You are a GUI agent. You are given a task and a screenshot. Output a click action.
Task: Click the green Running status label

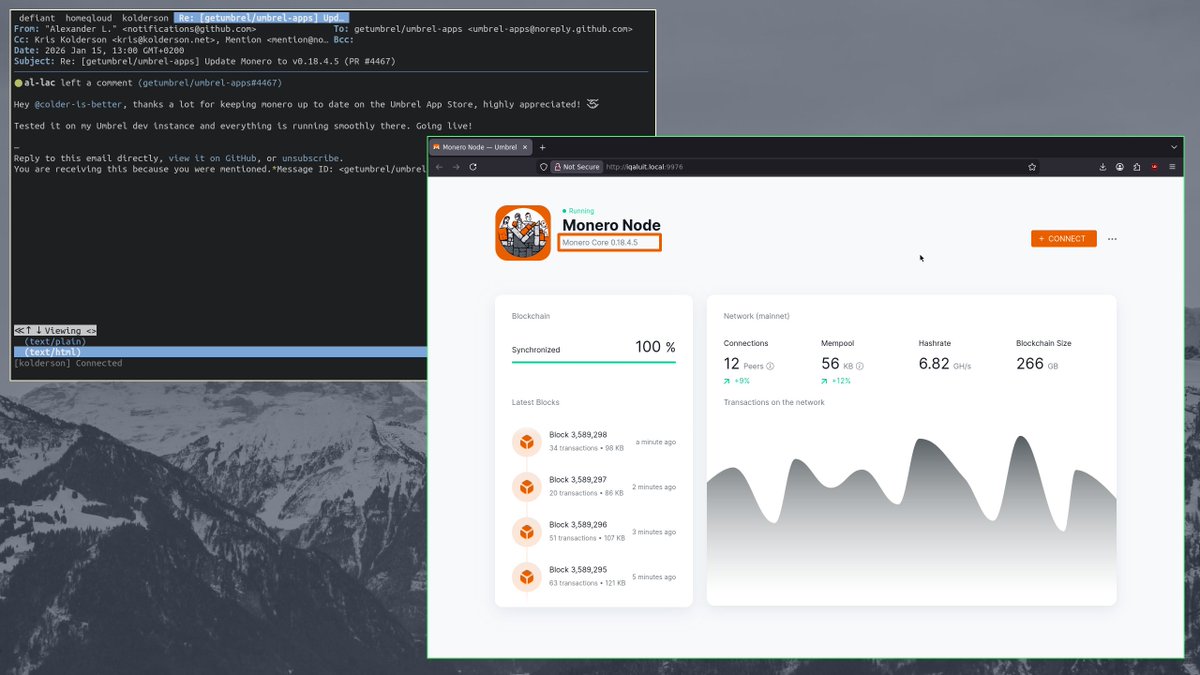(578, 211)
